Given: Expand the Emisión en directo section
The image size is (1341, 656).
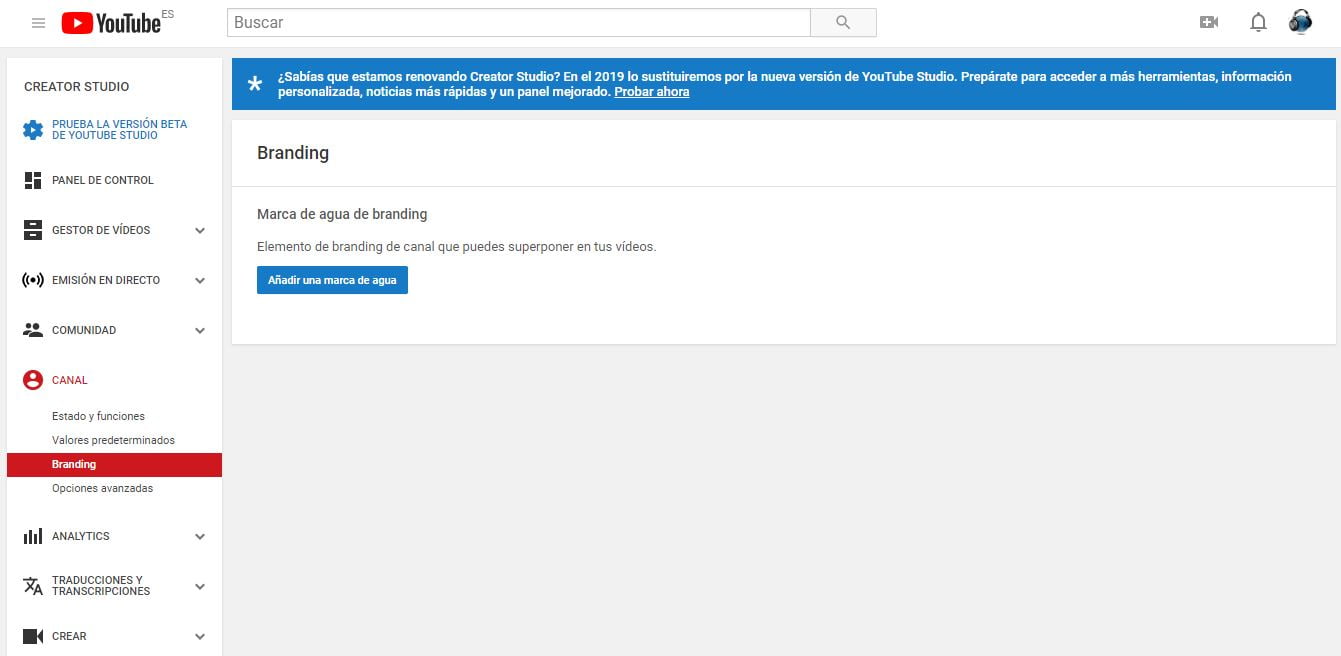Looking at the screenshot, I should 200,280.
